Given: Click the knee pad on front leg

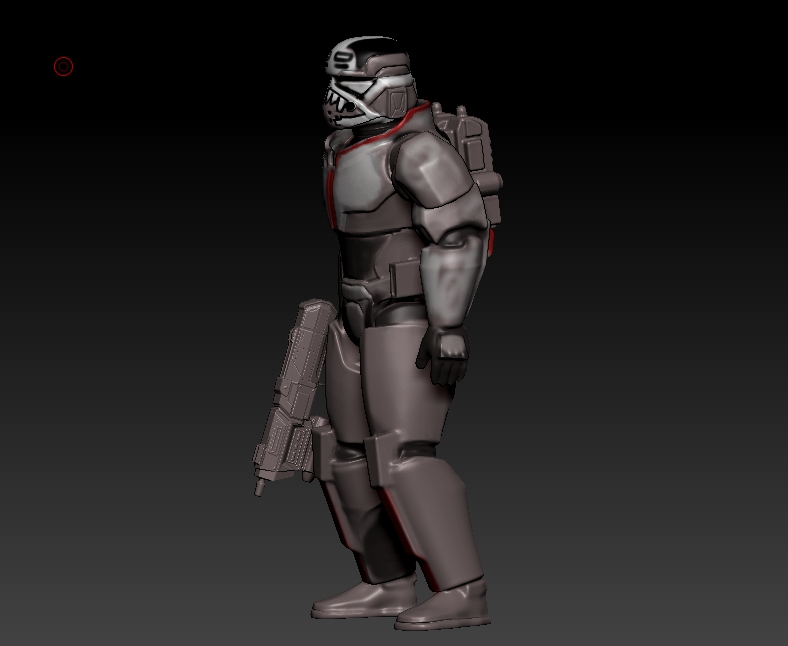Looking at the screenshot, I should tap(382, 460).
